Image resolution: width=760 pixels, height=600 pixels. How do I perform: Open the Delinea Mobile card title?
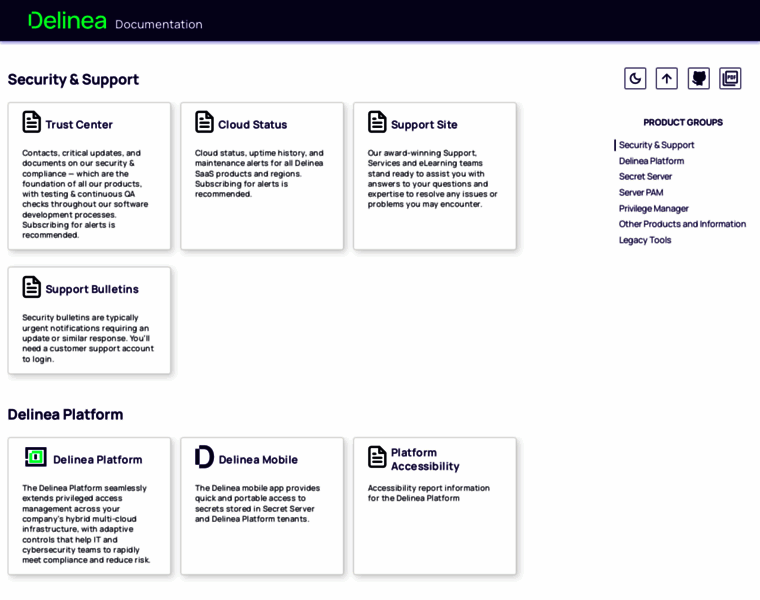tap(258, 459)
